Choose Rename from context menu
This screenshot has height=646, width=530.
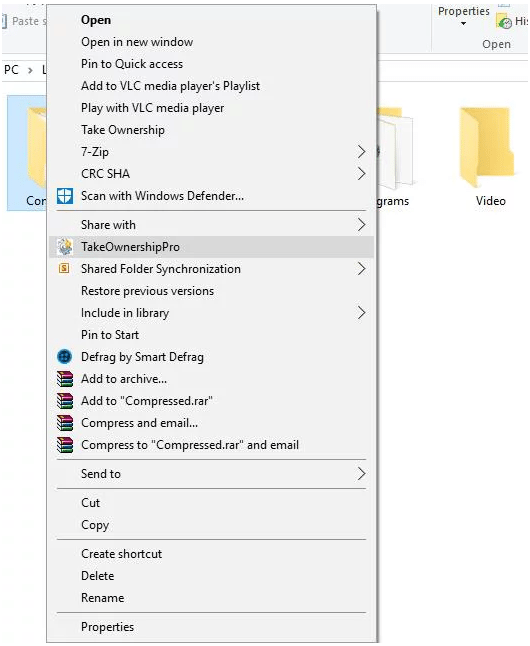[211, 598]
